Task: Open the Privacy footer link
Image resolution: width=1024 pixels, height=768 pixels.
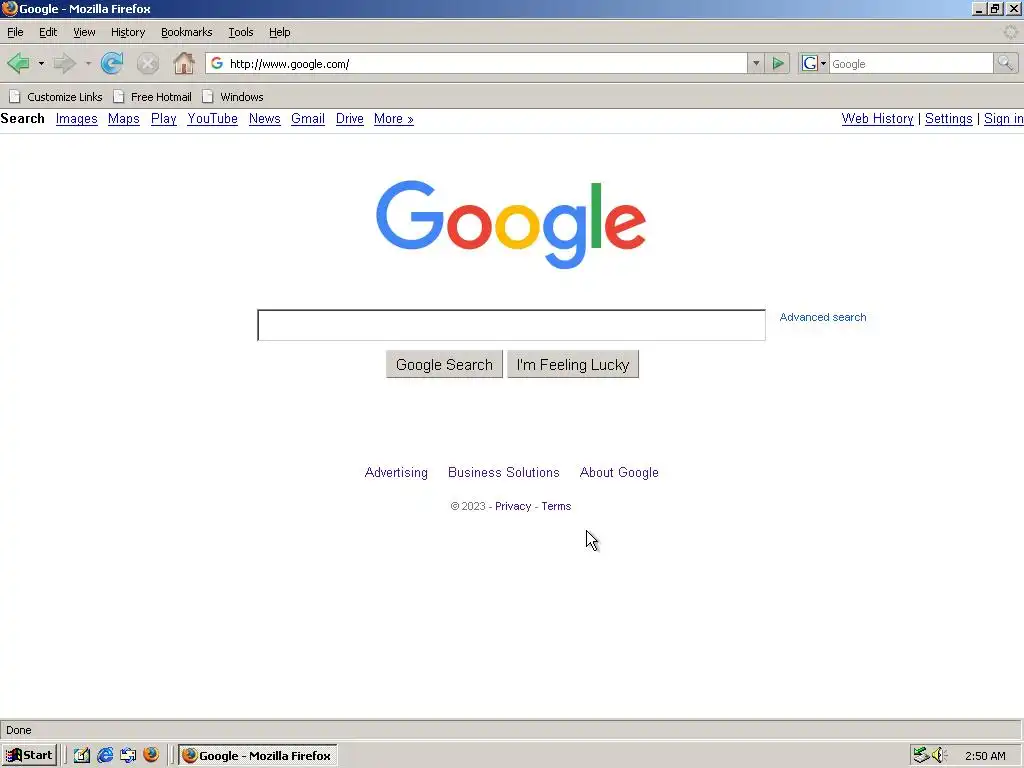Action: click(x=513, y=506)
